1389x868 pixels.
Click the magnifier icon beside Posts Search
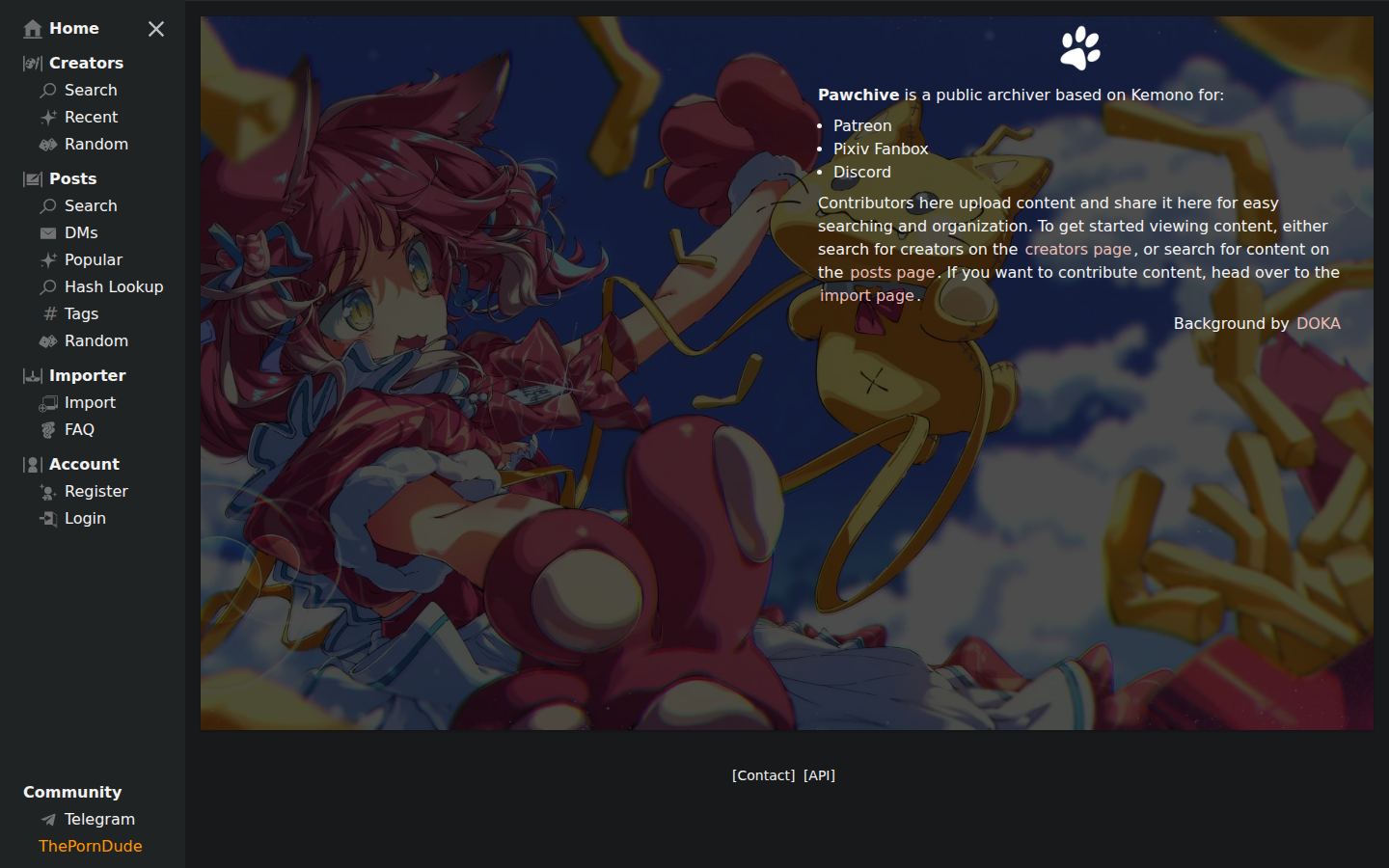48,206
